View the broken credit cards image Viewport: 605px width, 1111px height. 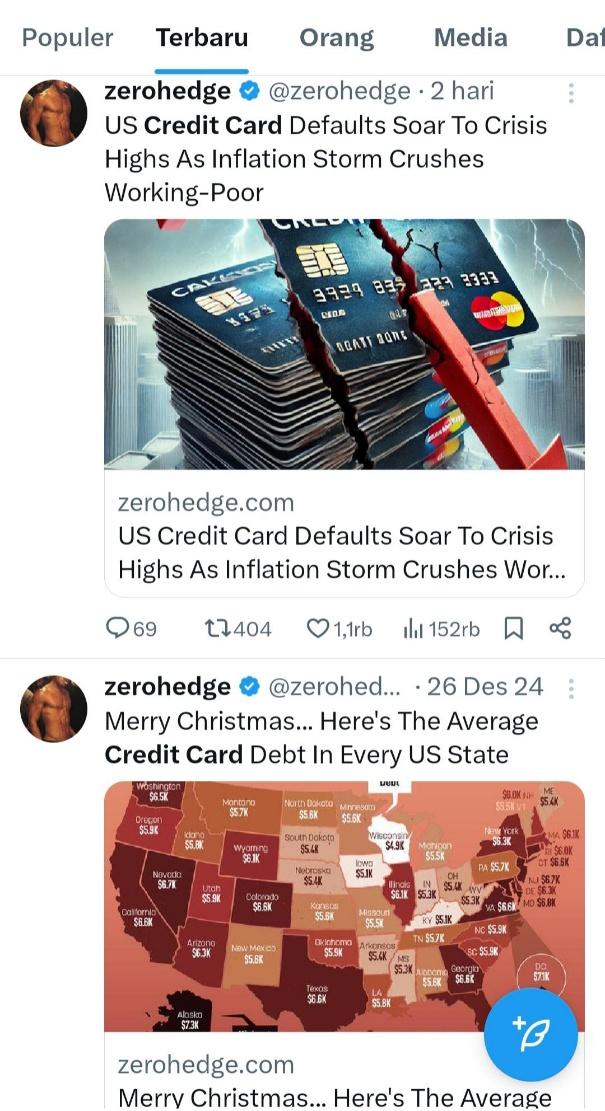[x=344, y=344]
